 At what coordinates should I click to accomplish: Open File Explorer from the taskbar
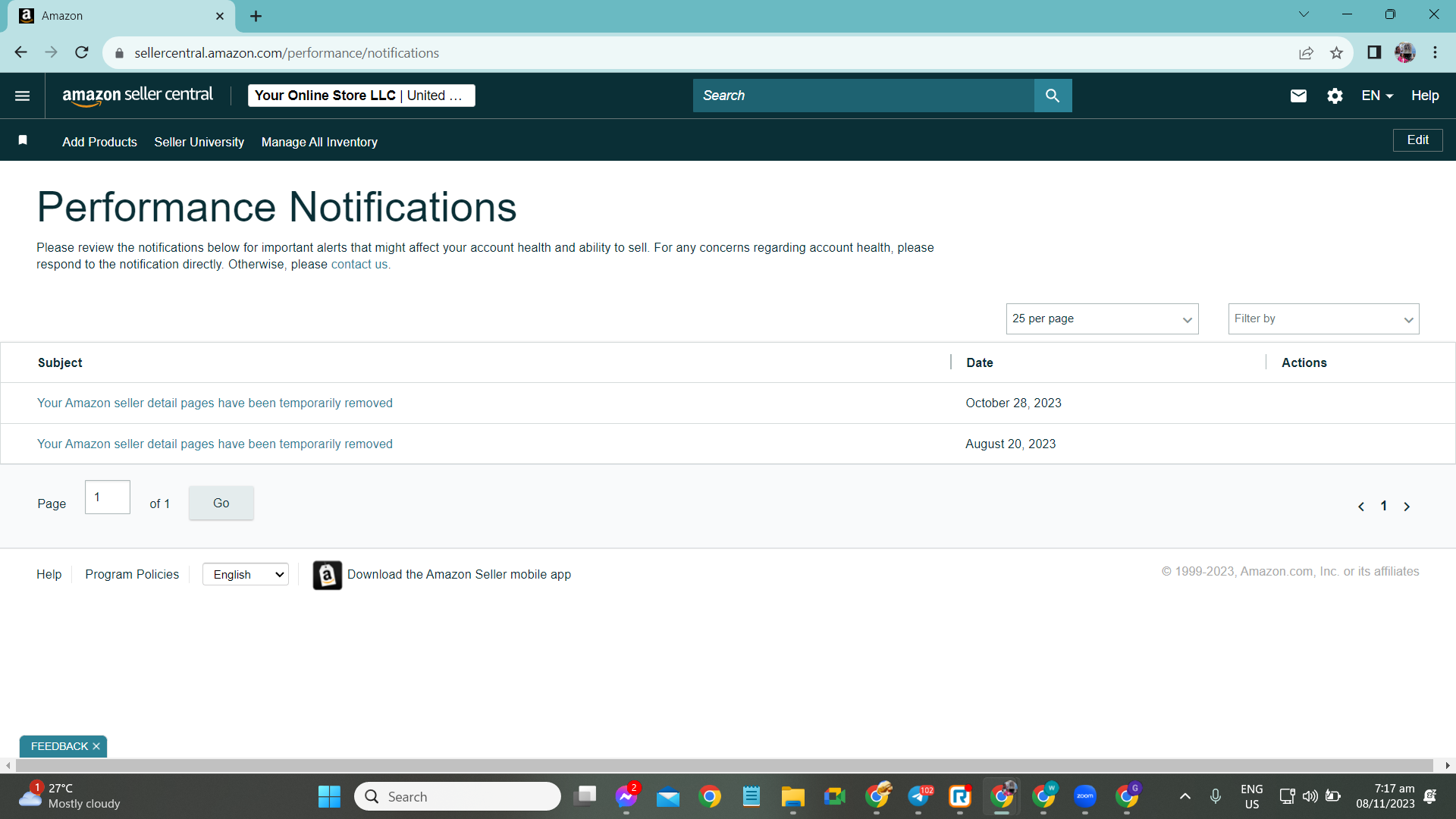(793, 796)
